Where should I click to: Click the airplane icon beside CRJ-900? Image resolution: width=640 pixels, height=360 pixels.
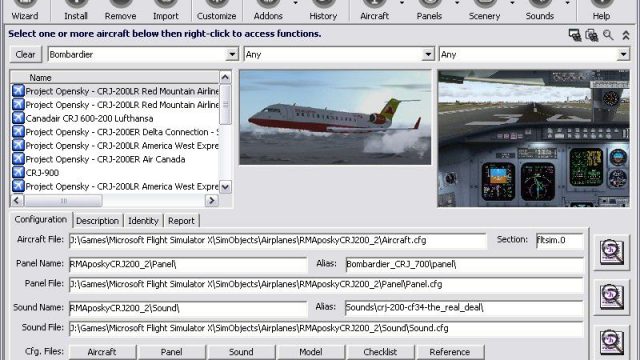pyautogui.click(x=18, y=172)
